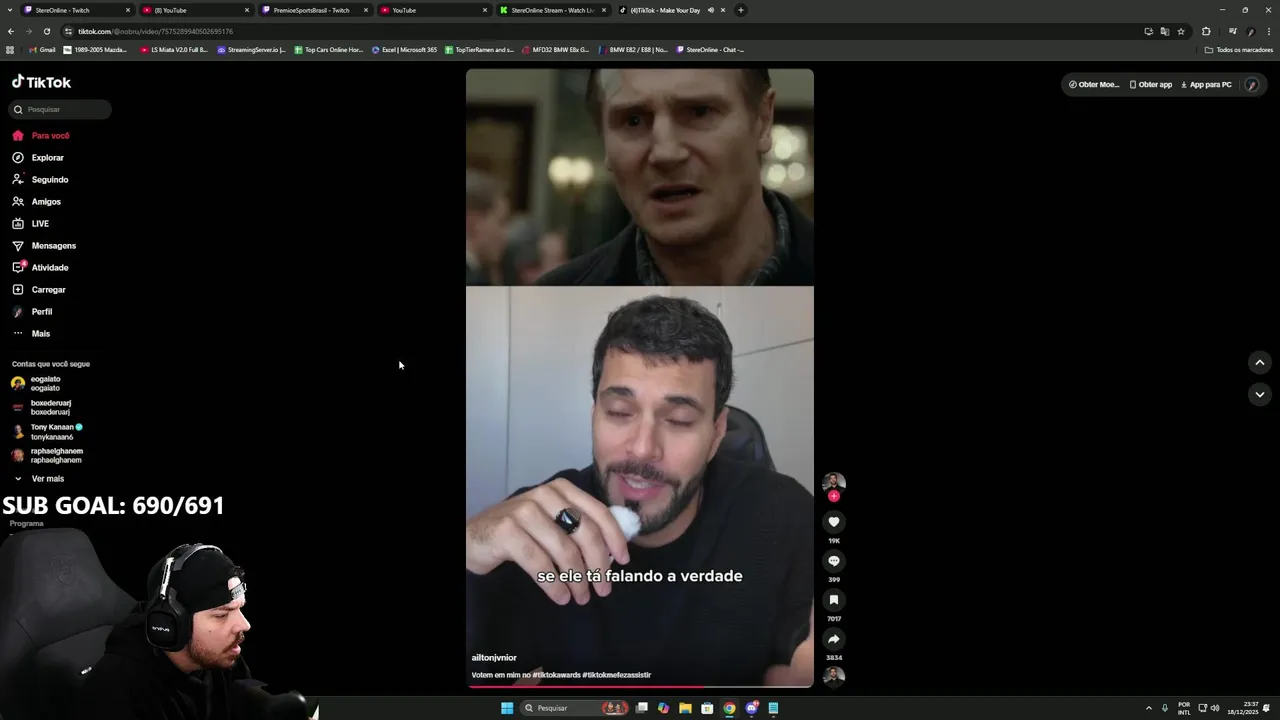The height and width of the screenshot is (720, 1280).
Task: Open the boxederuarj followed account
Action: [41, 407]
